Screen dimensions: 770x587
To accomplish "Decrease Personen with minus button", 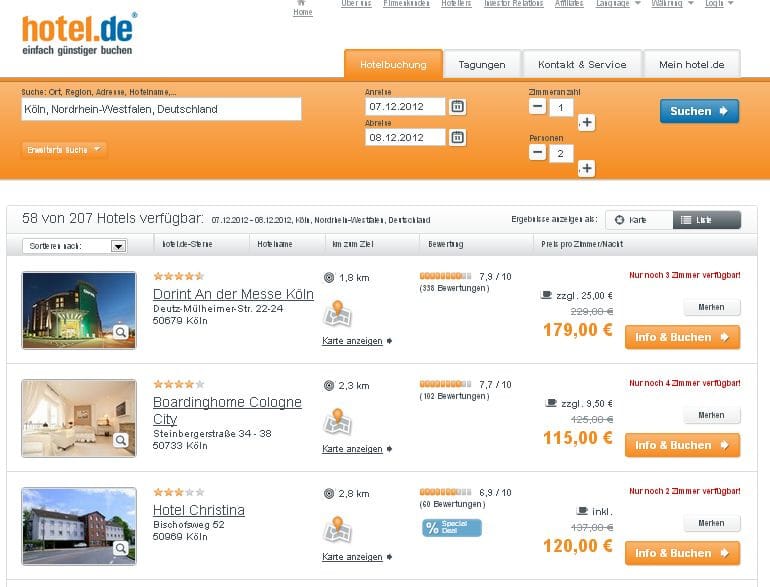I will click(538, 152).
